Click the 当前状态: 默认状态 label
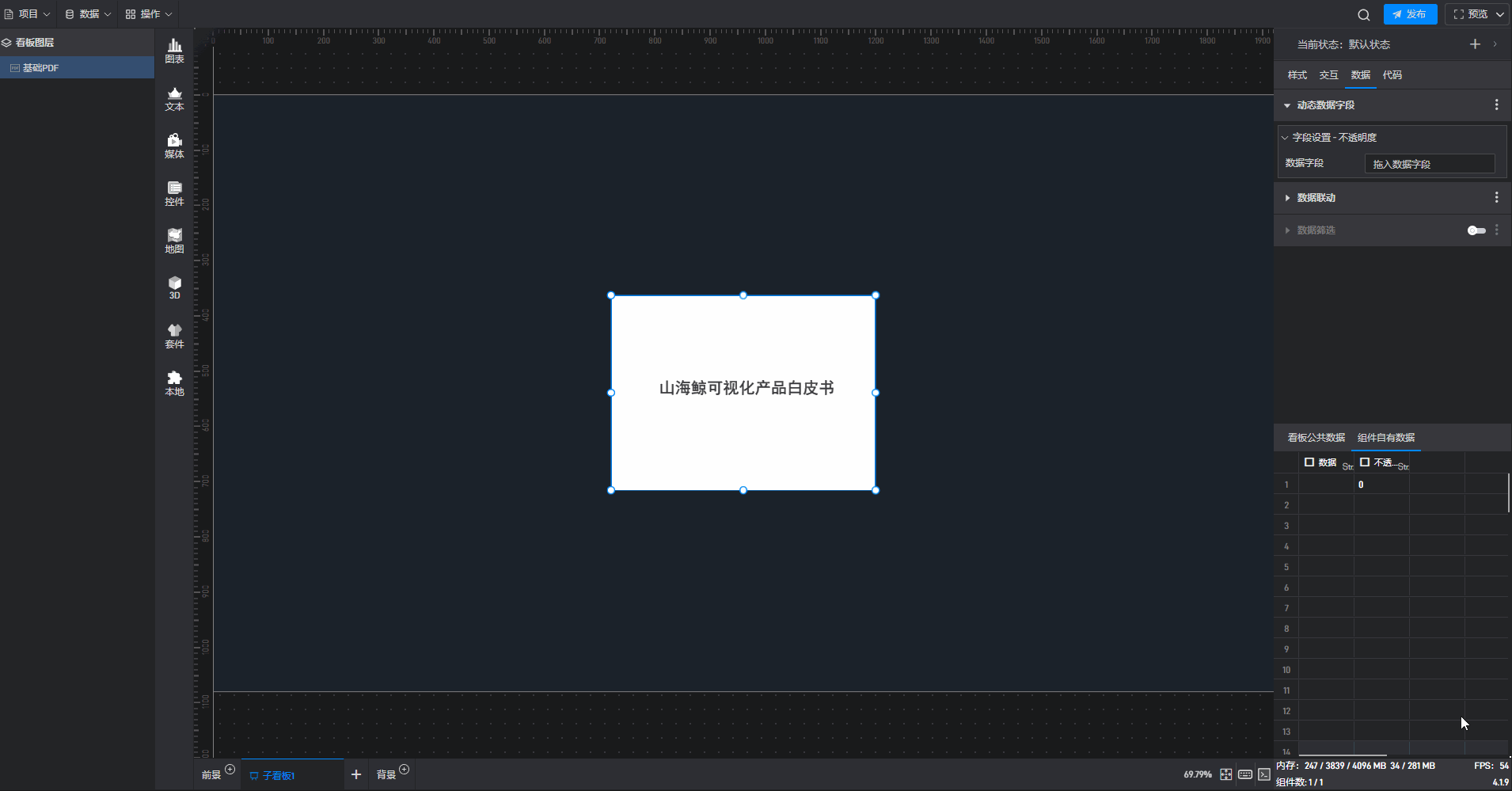Screen dimensions: 1512x791 pos(1343,44)
